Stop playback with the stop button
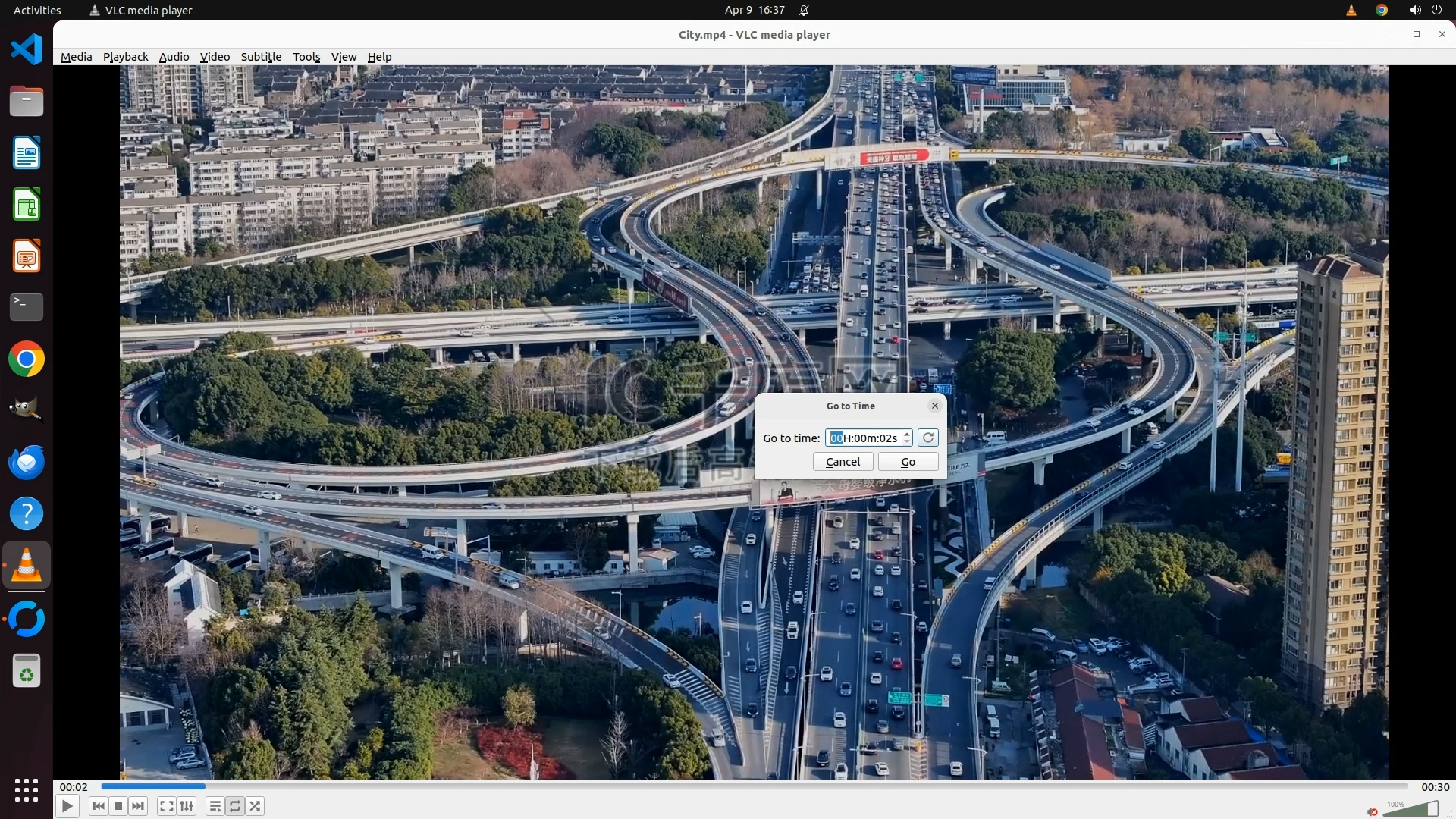The height and width of the screenshot is (819, 1456). 118,806
